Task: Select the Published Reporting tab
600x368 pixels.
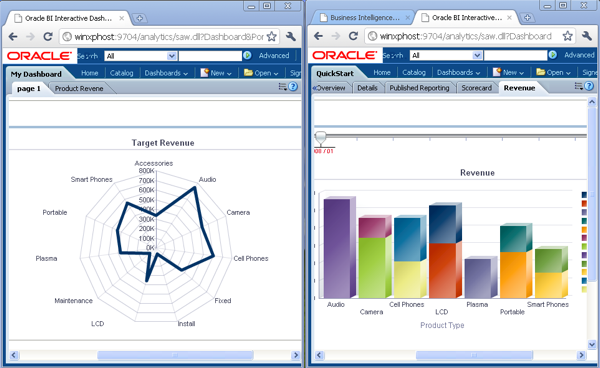Action: tap(419, 88)
